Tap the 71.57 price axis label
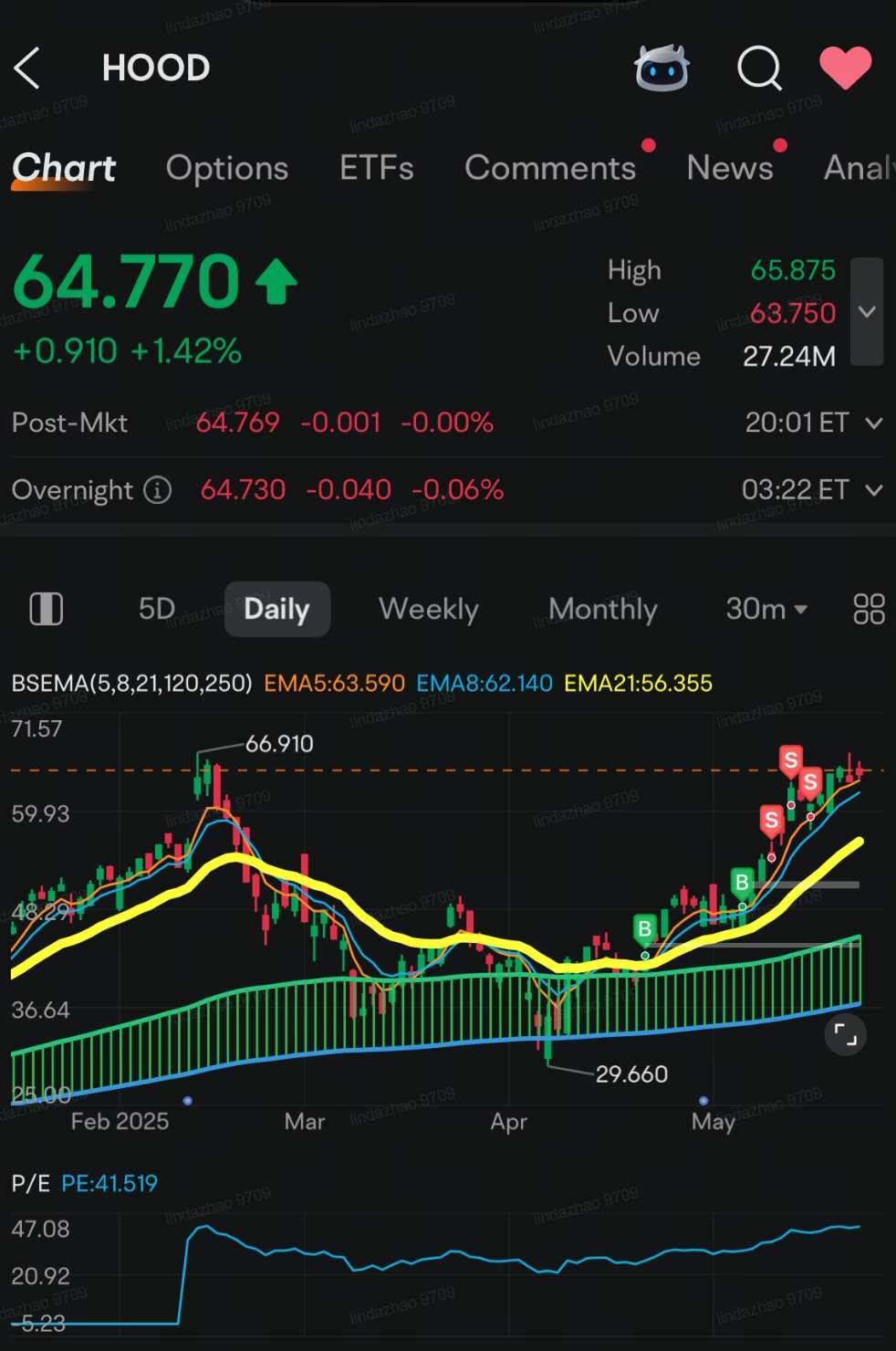This screenshot has width=896, height=1351. coord(36,728)
